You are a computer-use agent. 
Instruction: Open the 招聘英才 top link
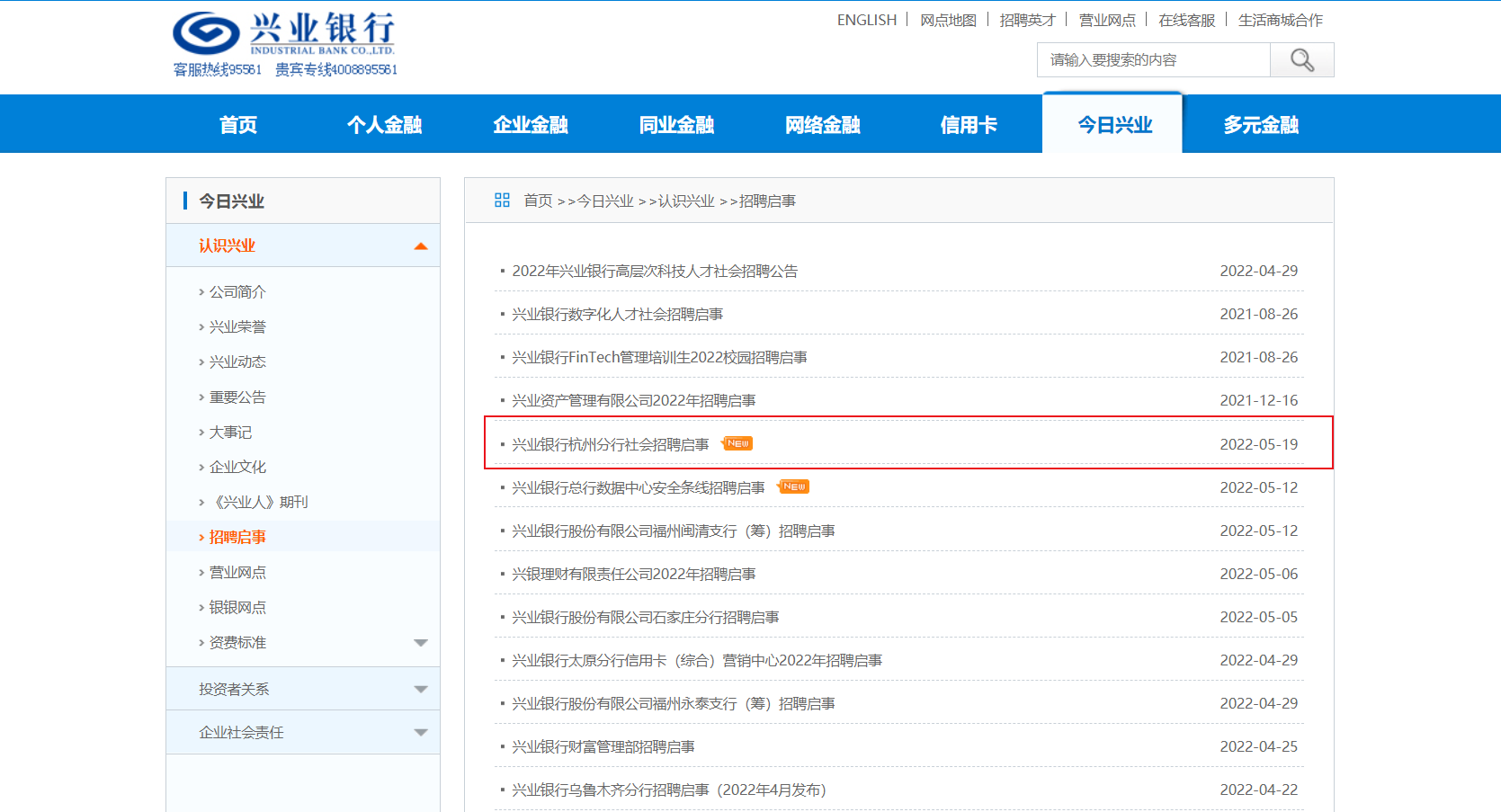point(1027,20)
